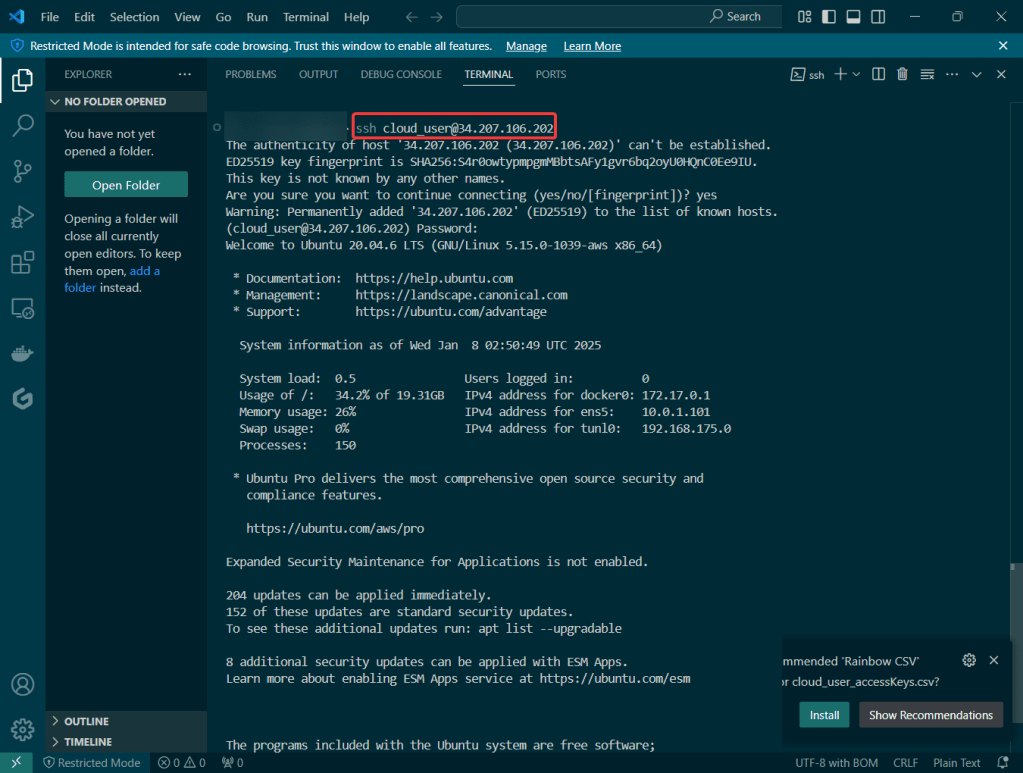This screenshot has width=1023, height=773.
Task: Toggle the secondary side bar layout
Action: pyautogui.click(x=877, y=16)
